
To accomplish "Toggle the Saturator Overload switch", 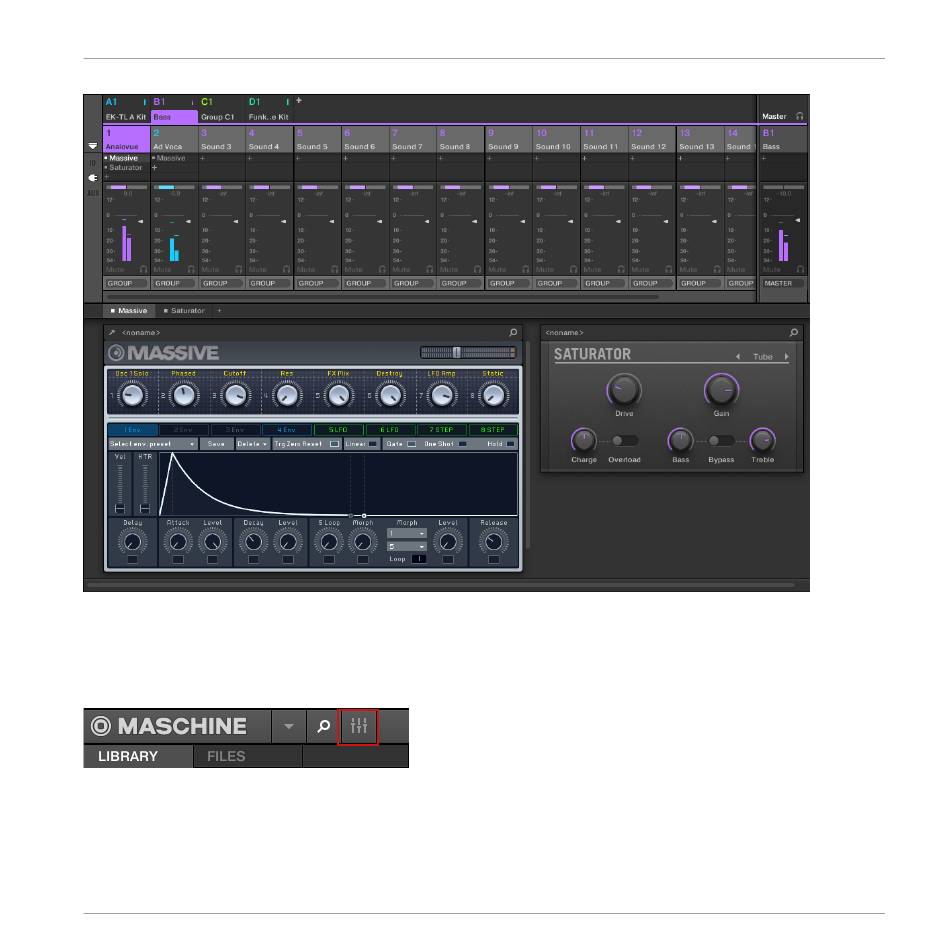I will coord(624,440).
